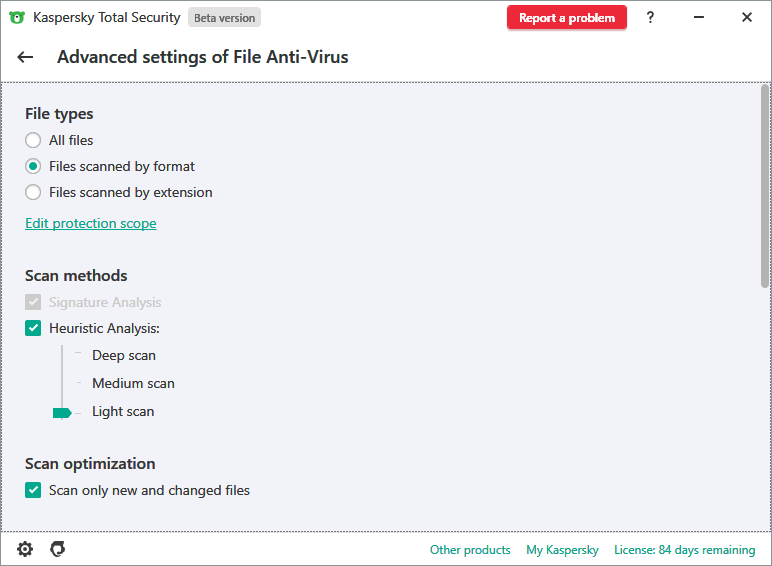
Task: Minimize the Kaspersky window
Action: [x=699, y=17]
